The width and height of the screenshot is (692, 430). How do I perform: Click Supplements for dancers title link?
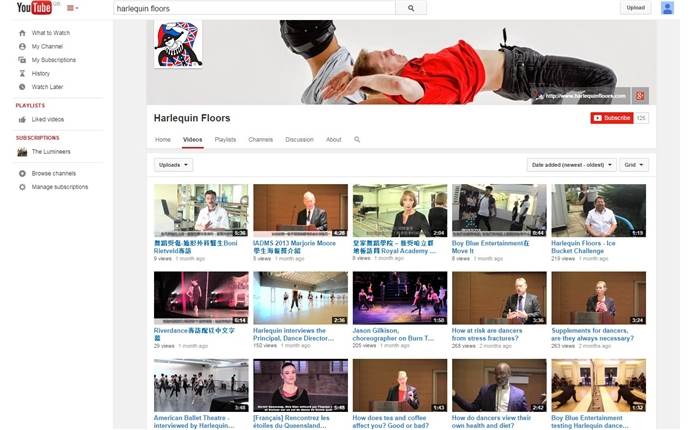592,334
